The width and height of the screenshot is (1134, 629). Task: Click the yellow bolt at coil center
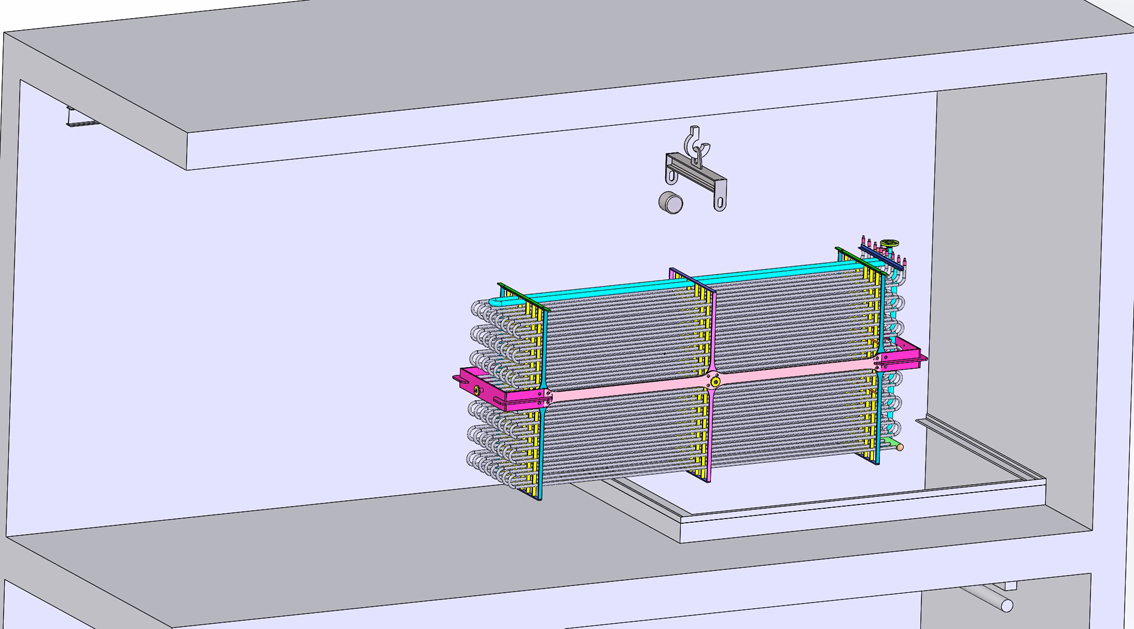715,382
